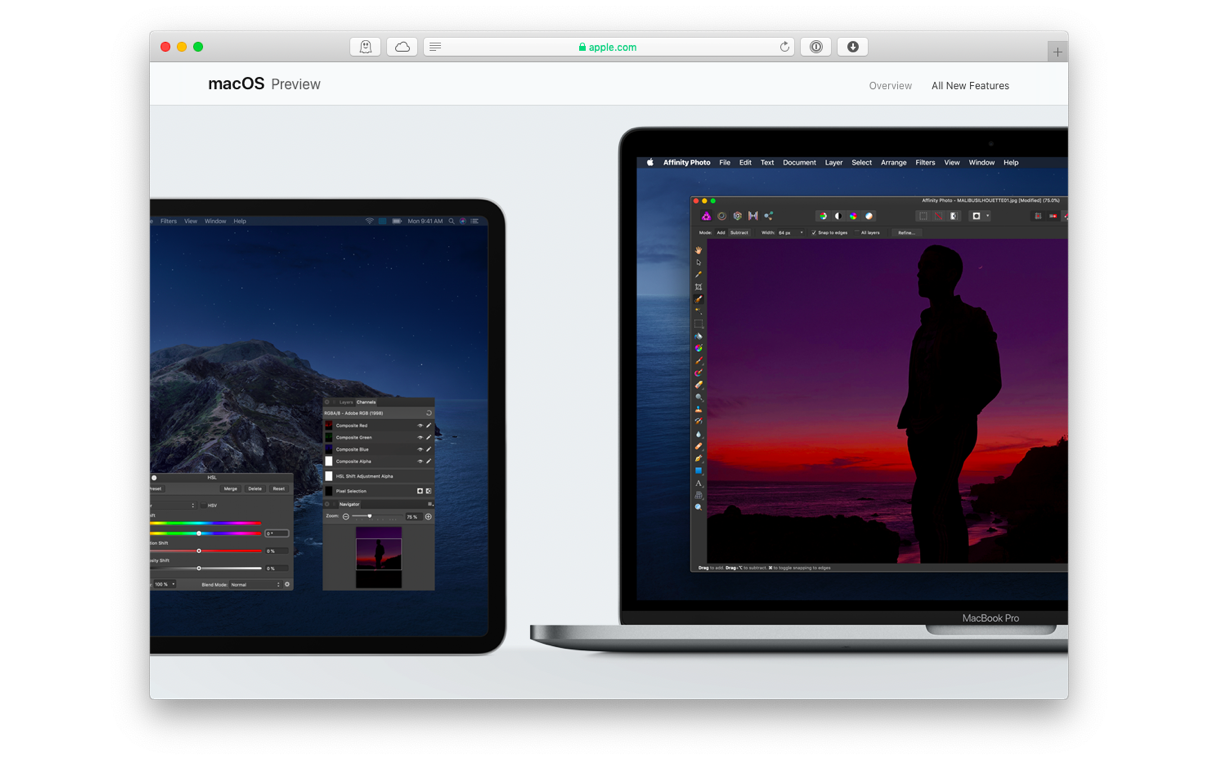This screenshot has width=1216, height=760.
Task: Select the Crop tool
Action: 699,287
